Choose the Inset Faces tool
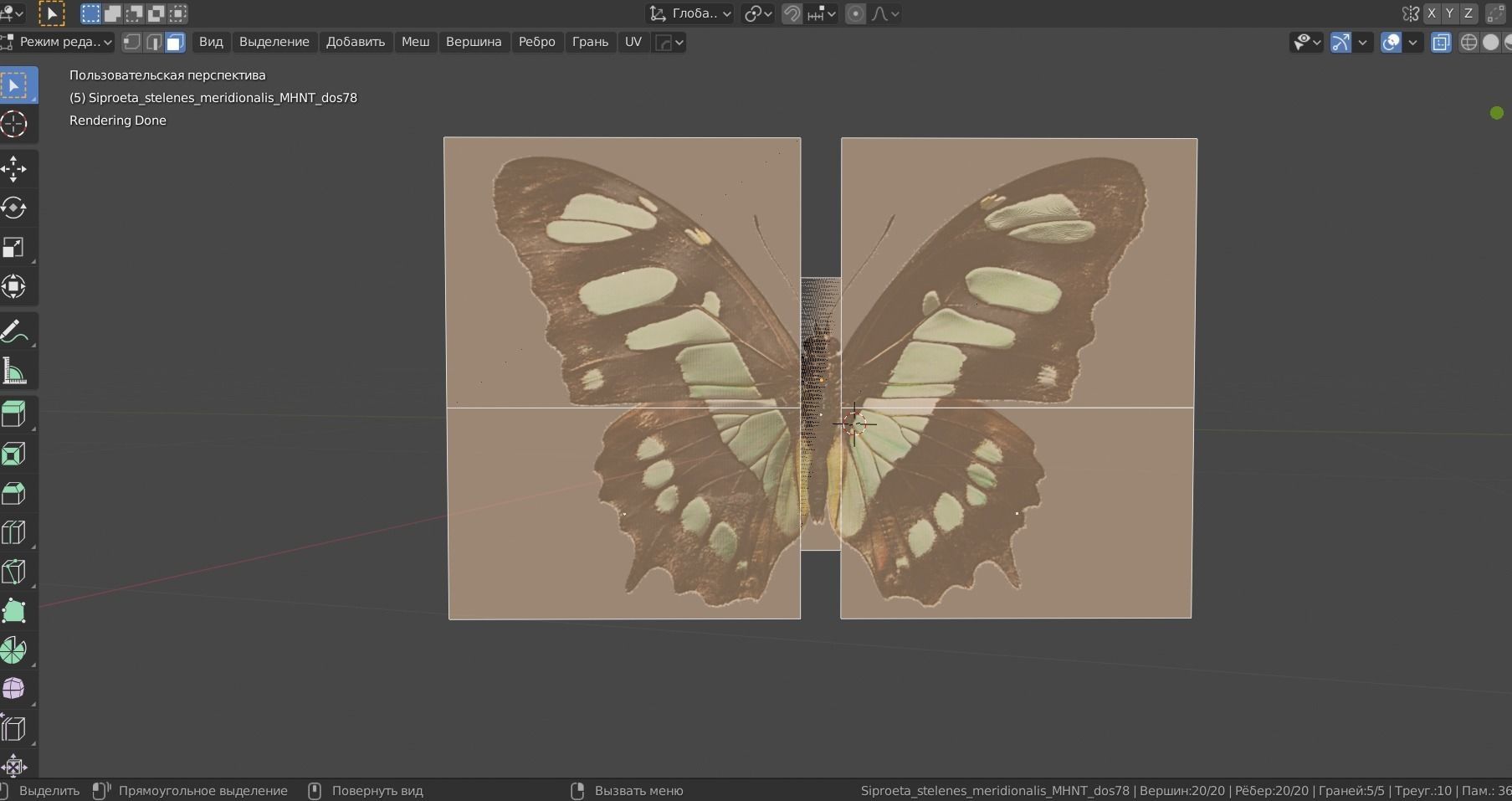This screenshot has width=1512, height=801. click(x=14, y=454)
